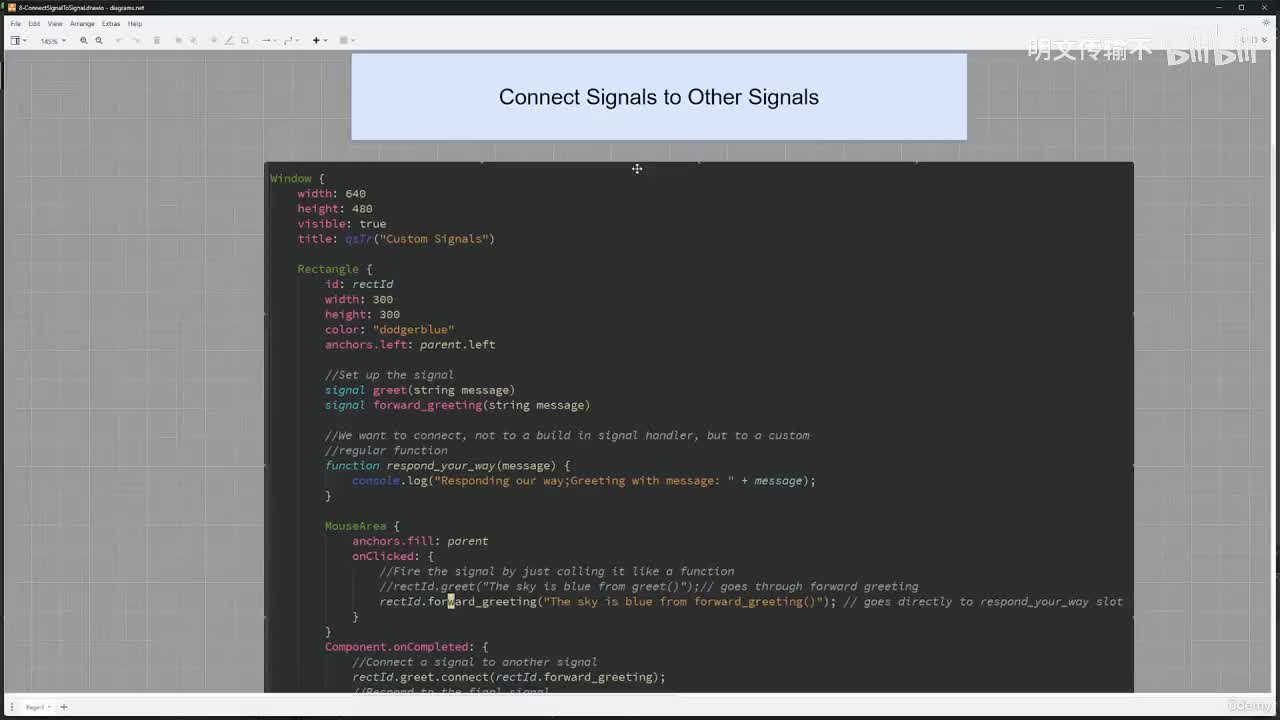Click the 'rectId.greet.connect(rectId.forward_greeting);' line
The image size is (1280, 720).
(509, 677)
